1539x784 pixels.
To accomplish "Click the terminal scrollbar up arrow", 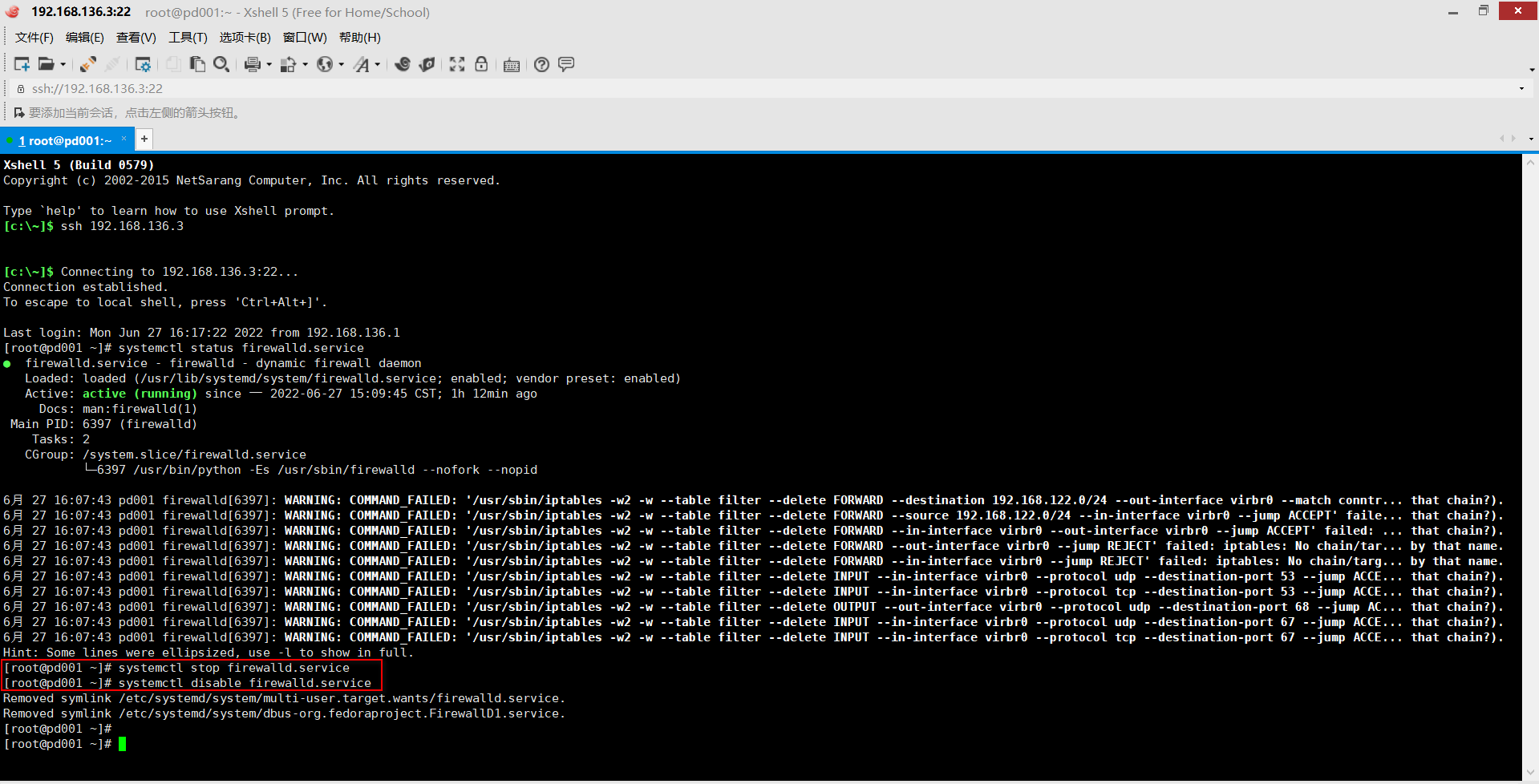I will point(1530,162).
